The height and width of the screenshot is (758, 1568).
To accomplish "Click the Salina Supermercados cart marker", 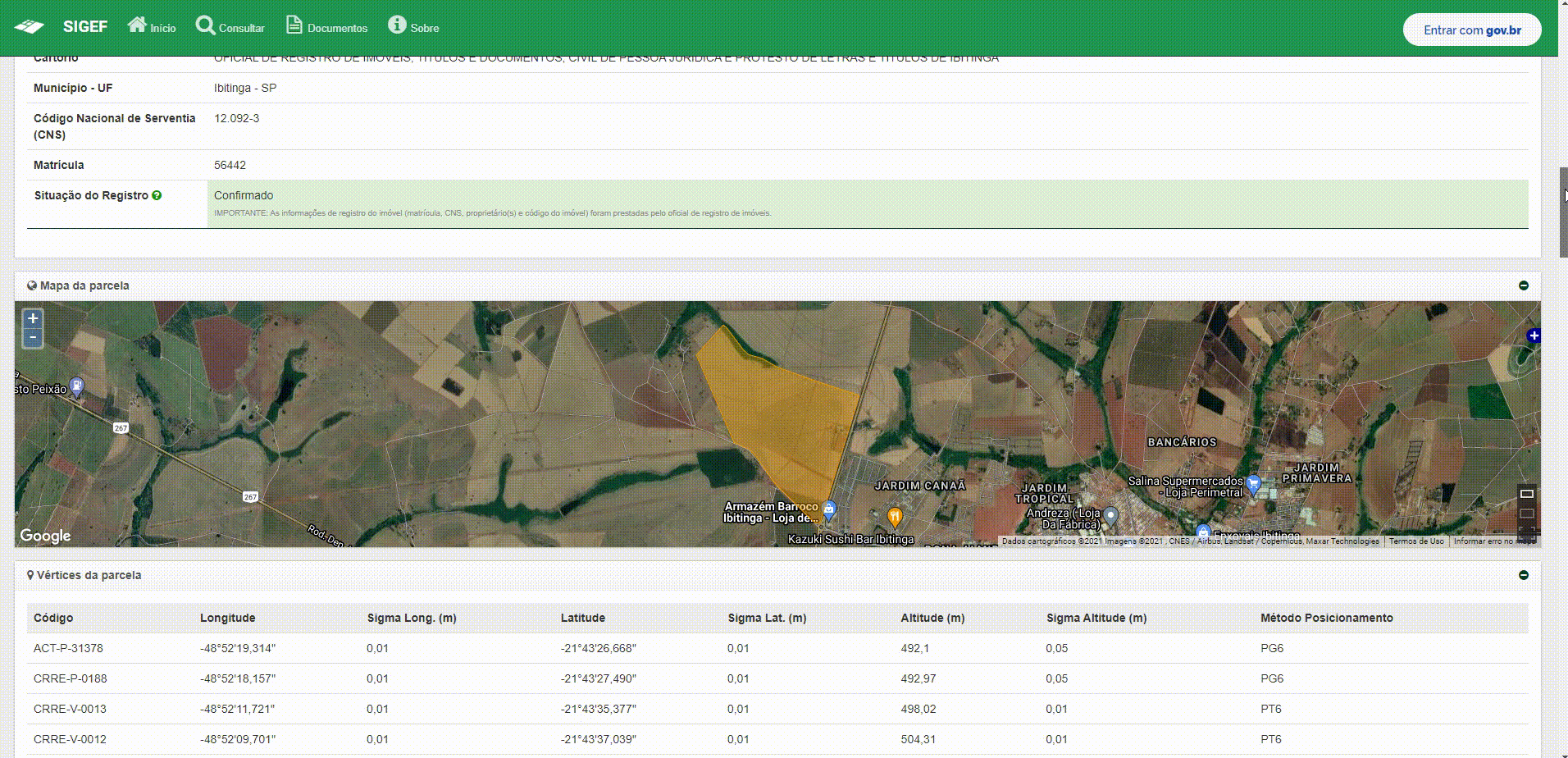I will (1252, 484).
